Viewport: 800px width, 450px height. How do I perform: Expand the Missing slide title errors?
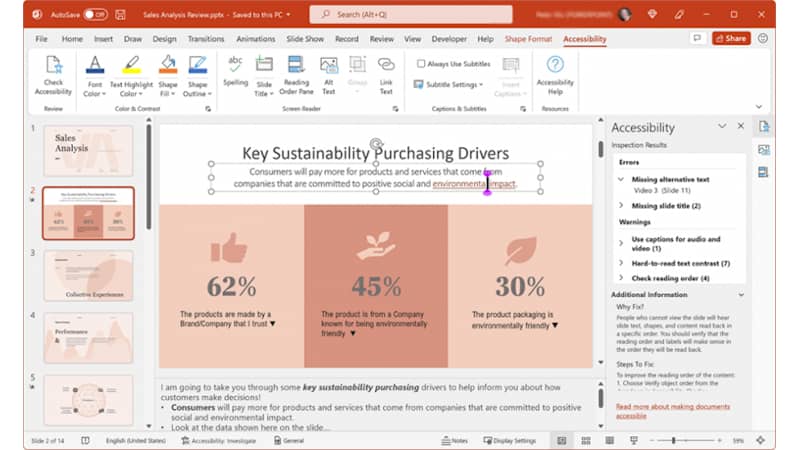[622, 205]
